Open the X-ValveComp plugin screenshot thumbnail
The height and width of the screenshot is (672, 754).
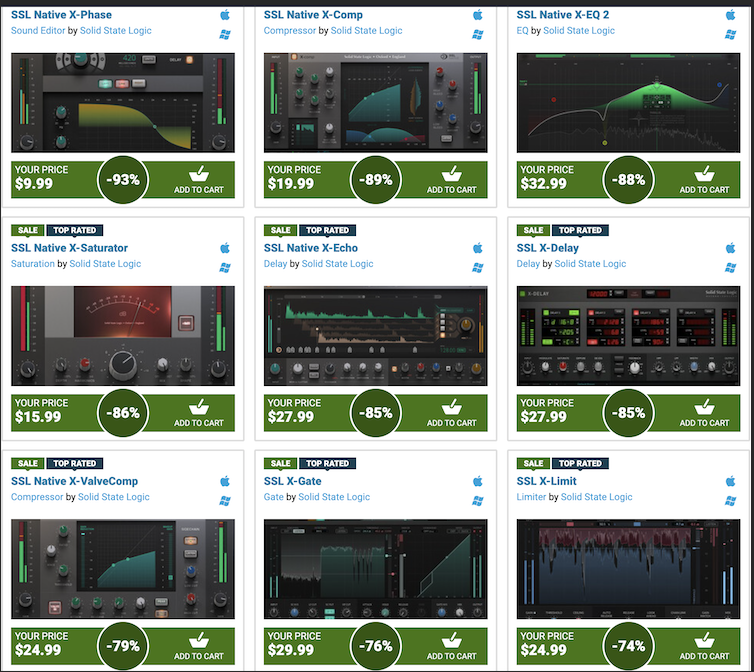click(123, 569)
